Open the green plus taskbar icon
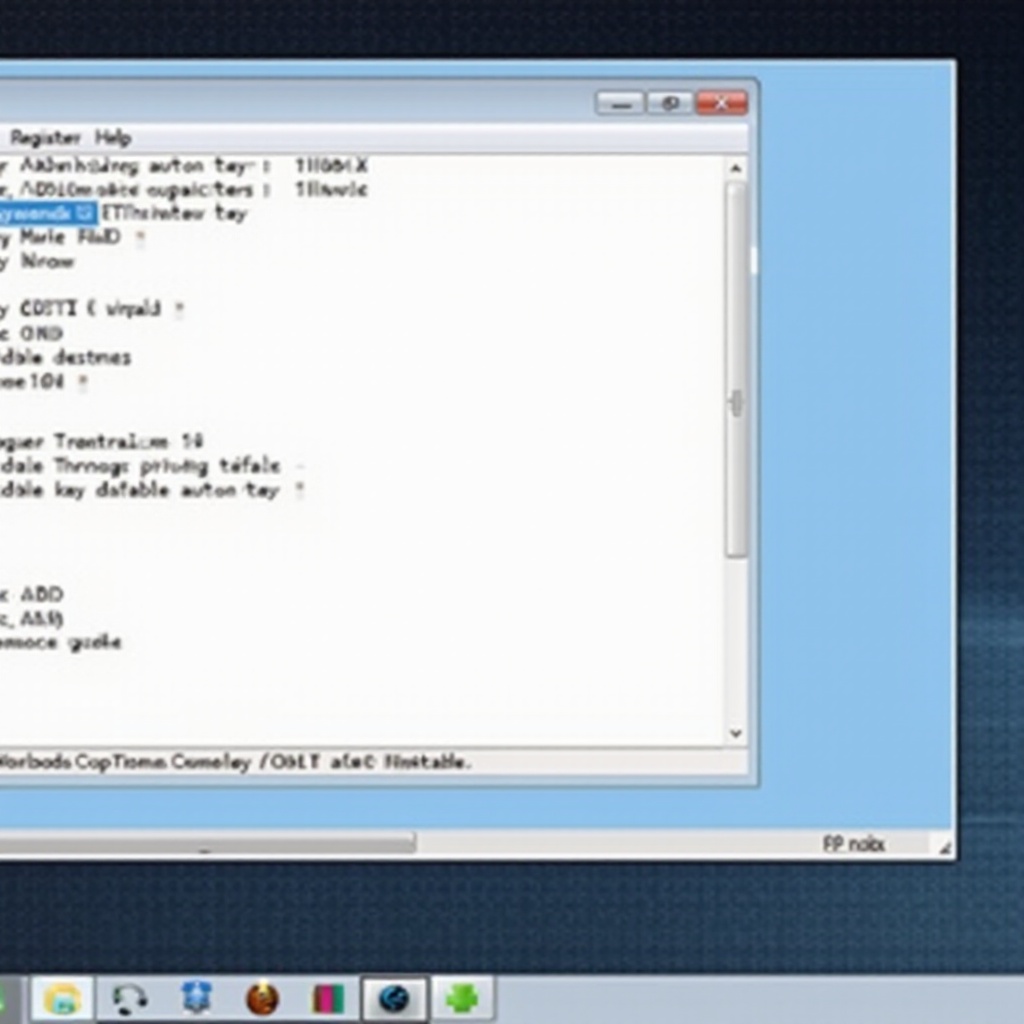The image size is (1024, 1024). [462, 998]
